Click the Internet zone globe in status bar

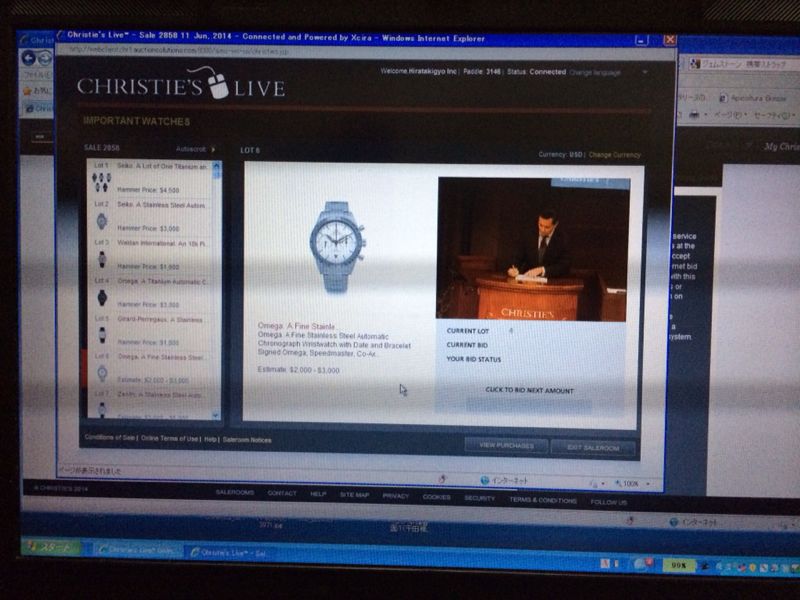[x=485, y=480]
